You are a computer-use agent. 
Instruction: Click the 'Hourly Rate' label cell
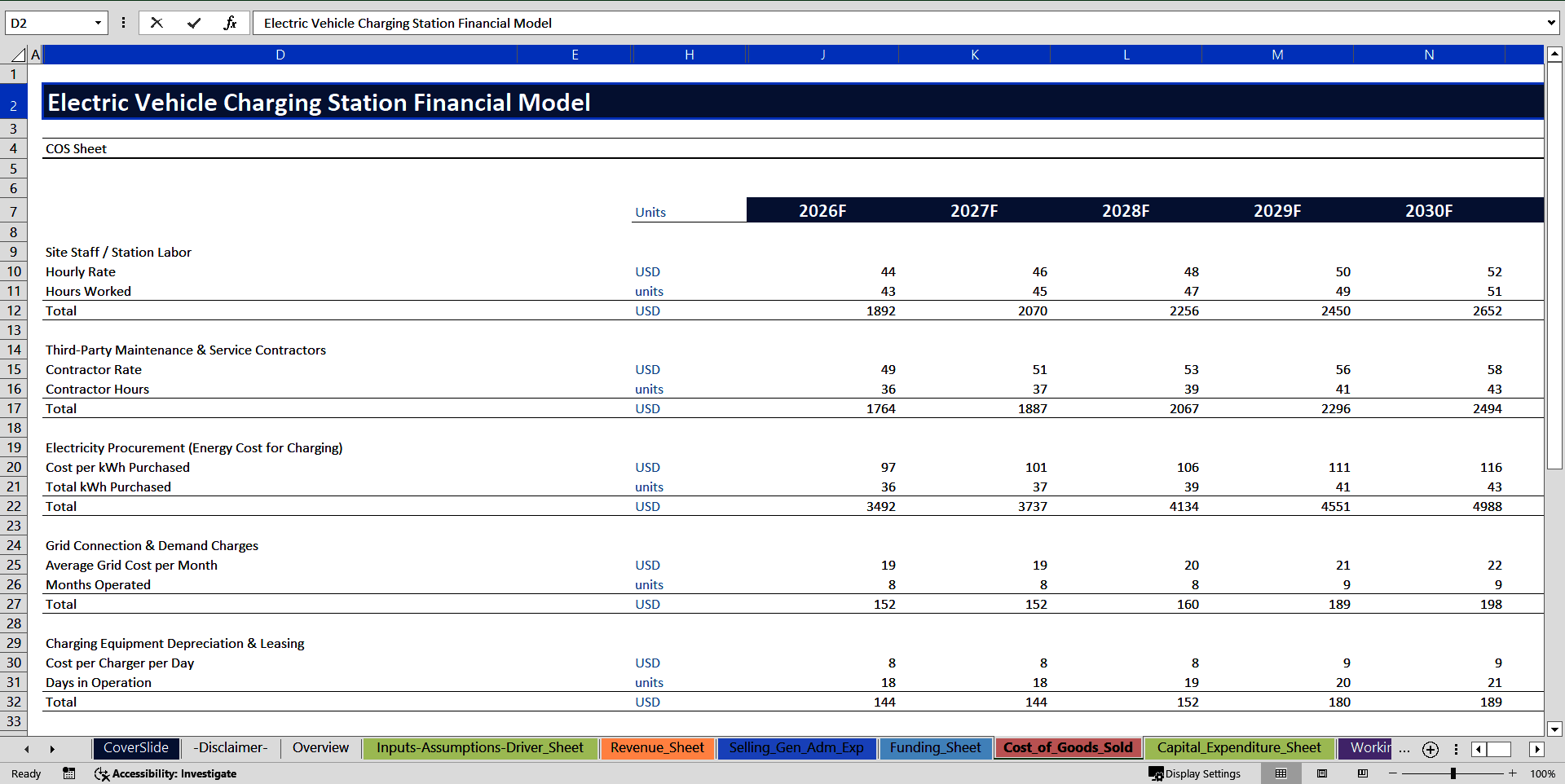(x=81, y=271)
